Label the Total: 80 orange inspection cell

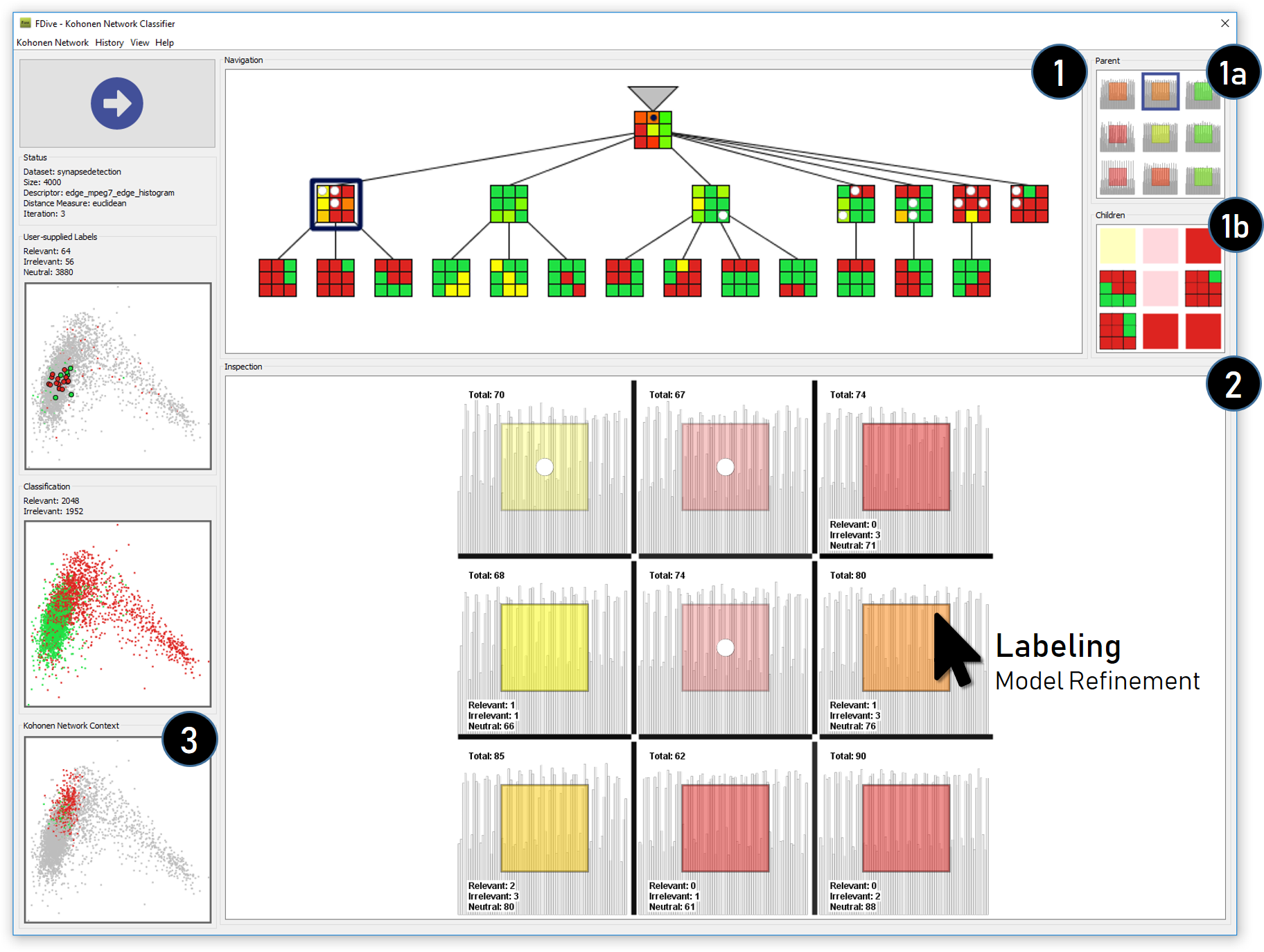(x=906, y=647)
